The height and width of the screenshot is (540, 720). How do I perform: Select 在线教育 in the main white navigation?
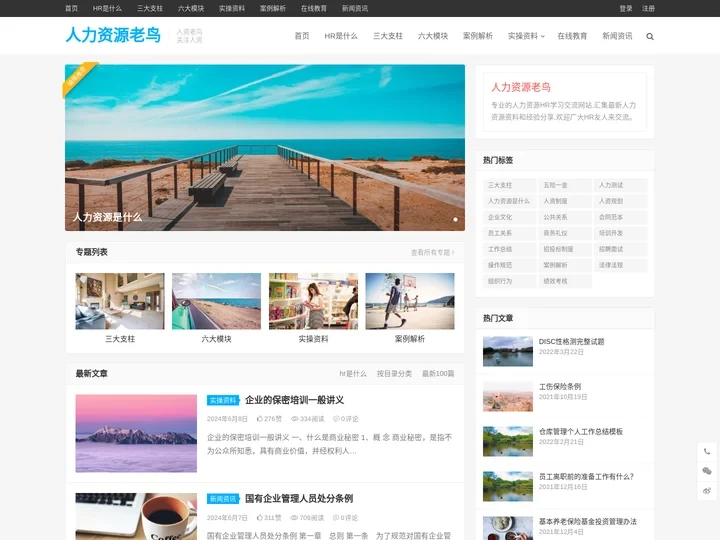[x=572, y=36]
